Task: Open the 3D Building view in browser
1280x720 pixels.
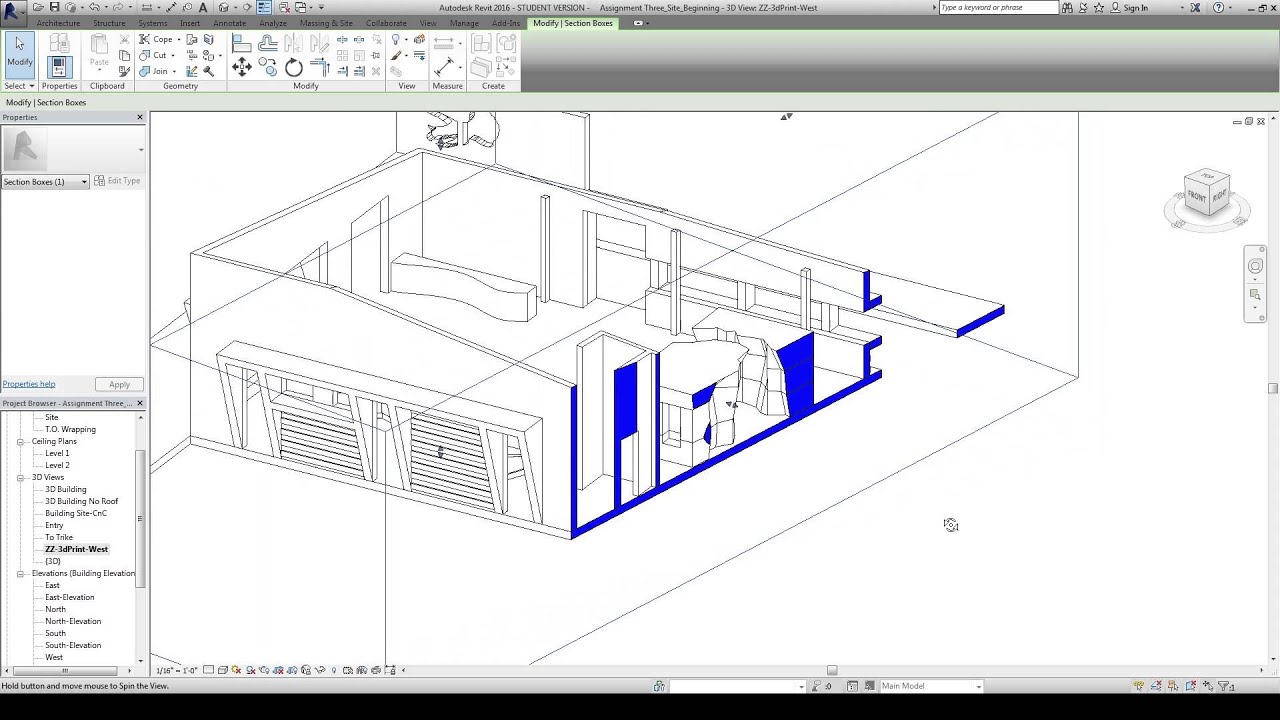Action: 66,489
